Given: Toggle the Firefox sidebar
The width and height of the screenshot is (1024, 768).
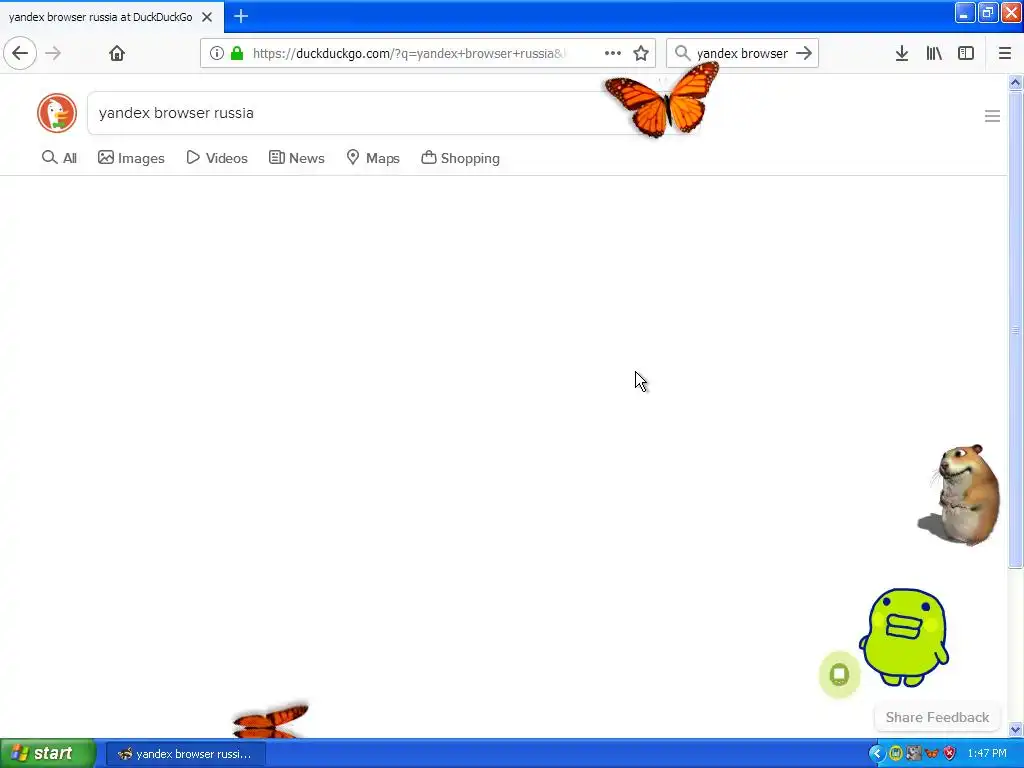Looking at the screenshot, I should point(966,54).
